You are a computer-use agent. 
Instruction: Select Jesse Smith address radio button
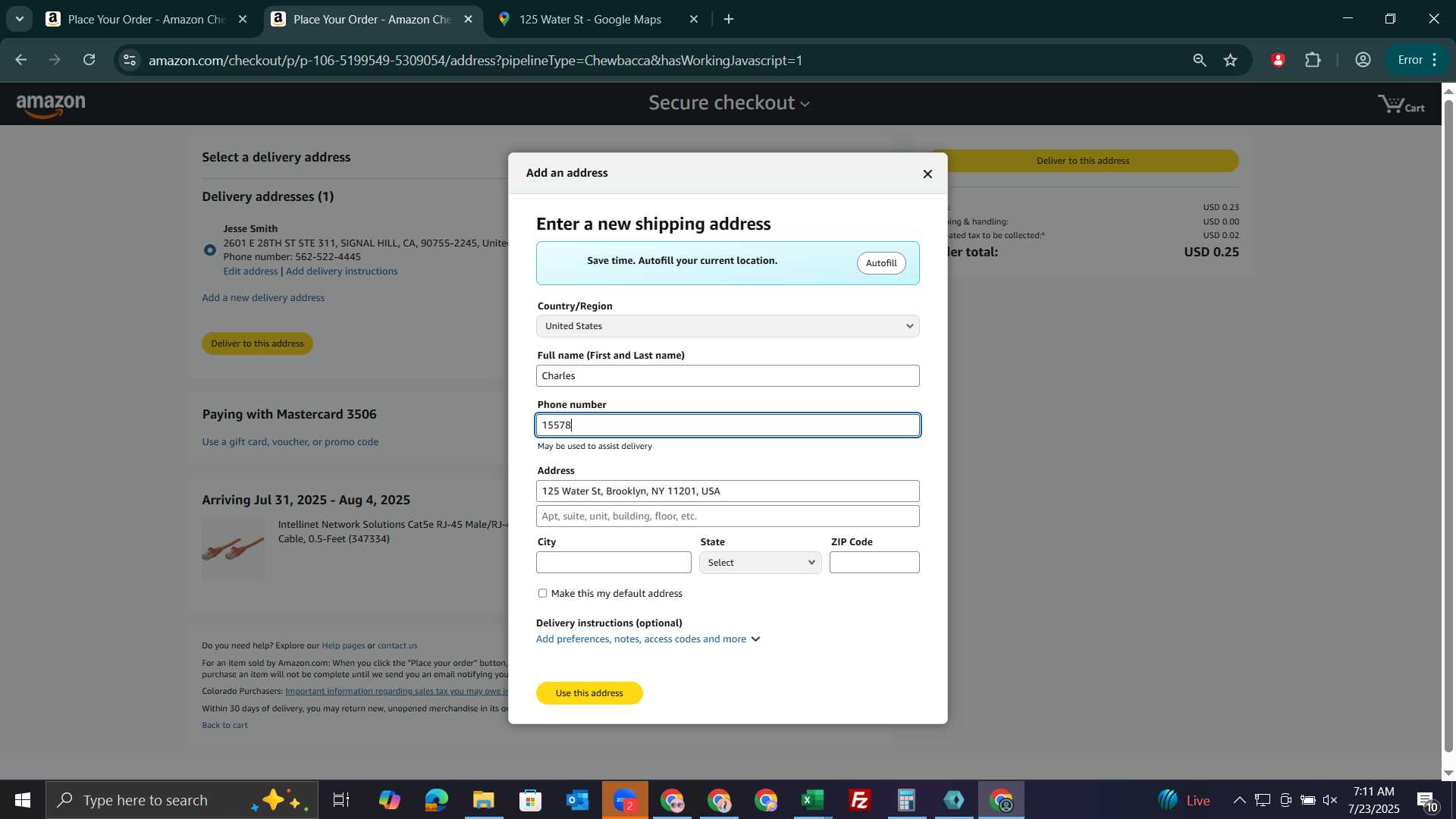click(210, 250)
